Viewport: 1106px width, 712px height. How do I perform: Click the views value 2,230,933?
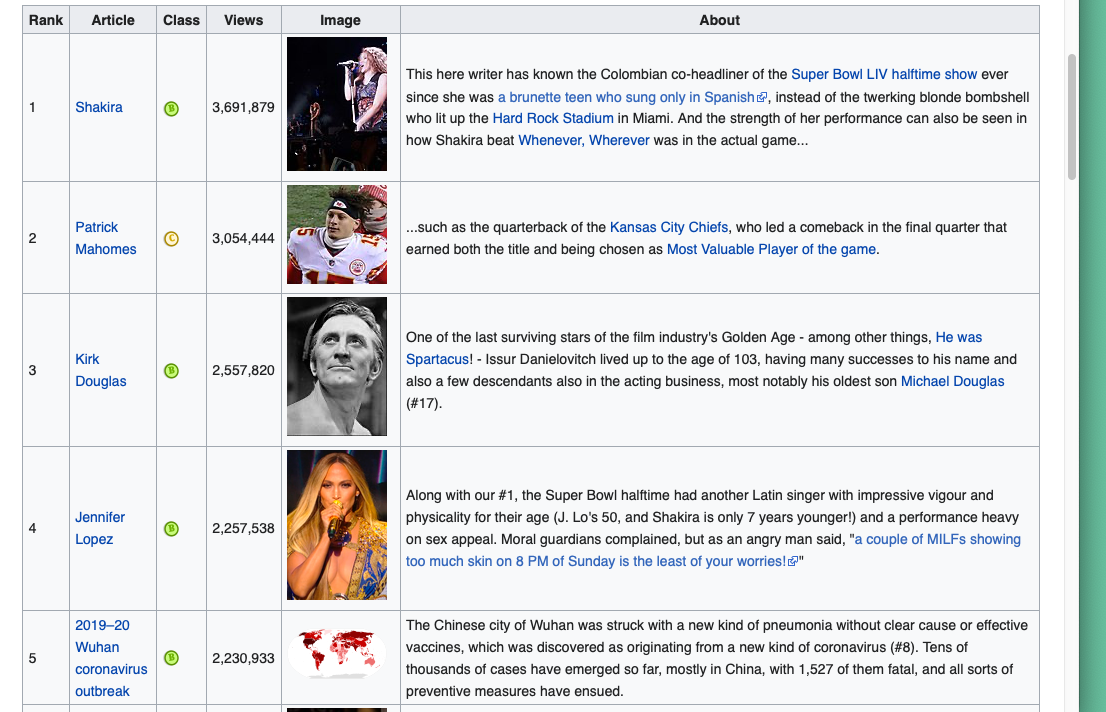(243, 658)
